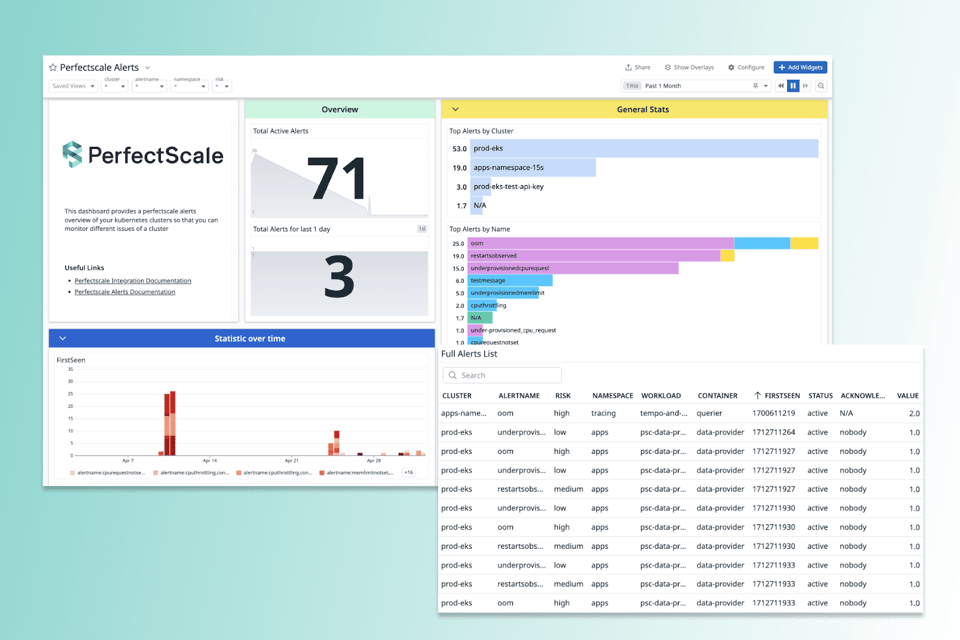Image resolution: width=960 pixels, height=640 pixels.
Task: Click the 1d badge on Total Alerts widget
Action: point(422,228)
